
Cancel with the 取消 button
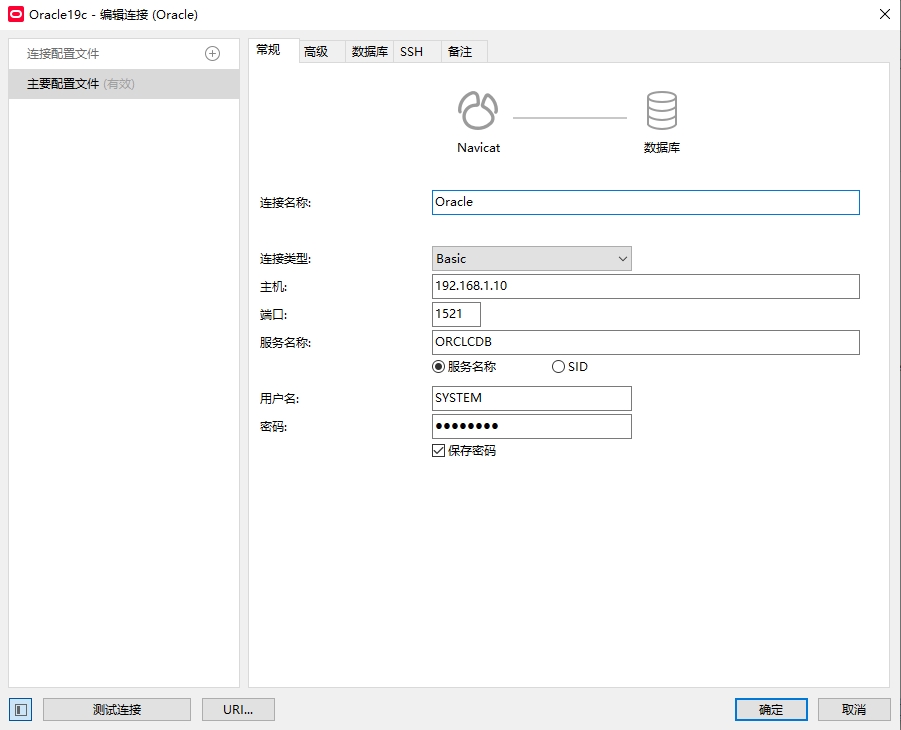(854, 709)
